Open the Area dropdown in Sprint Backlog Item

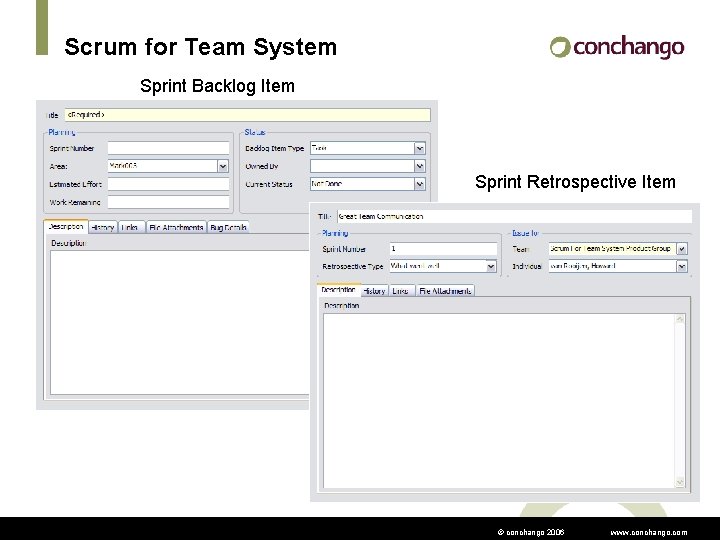(223, 166)
